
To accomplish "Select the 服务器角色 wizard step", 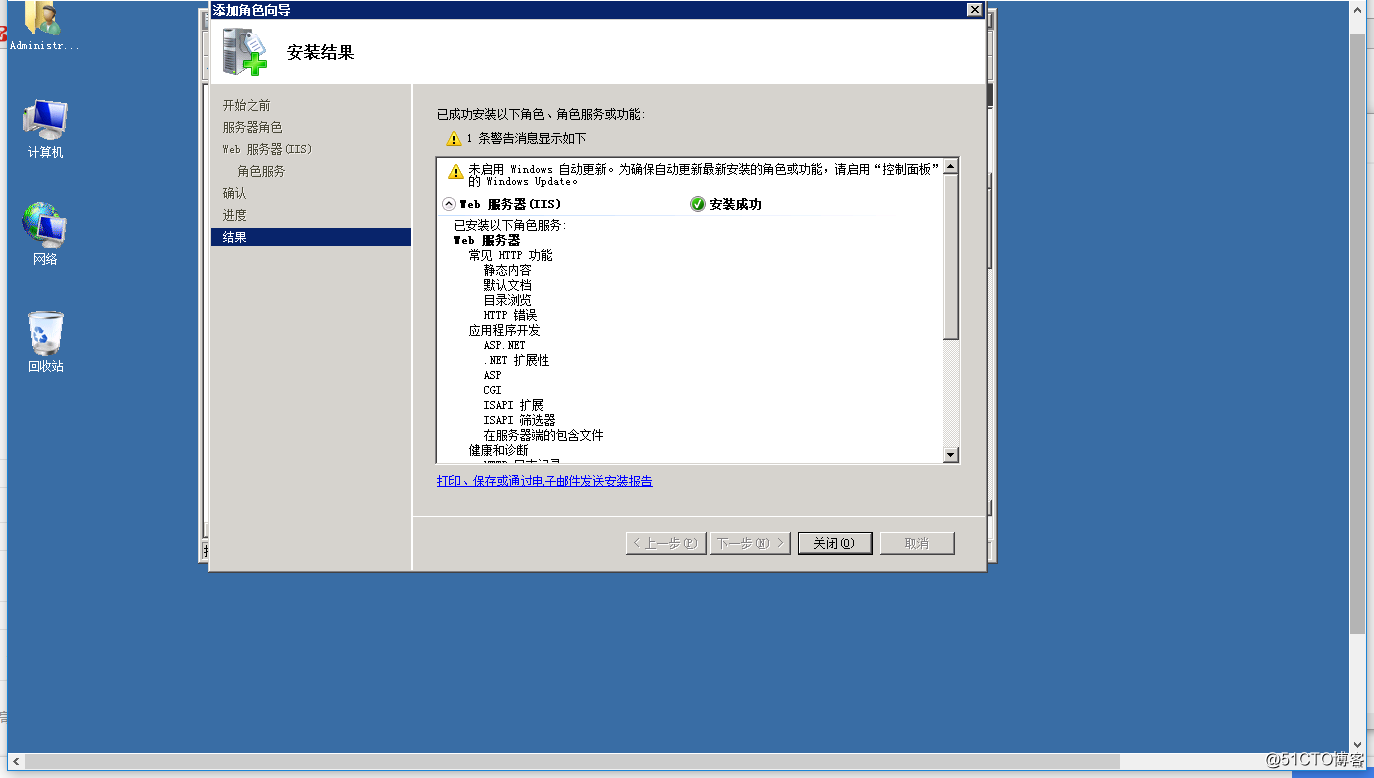I will [x=252, y=127].
